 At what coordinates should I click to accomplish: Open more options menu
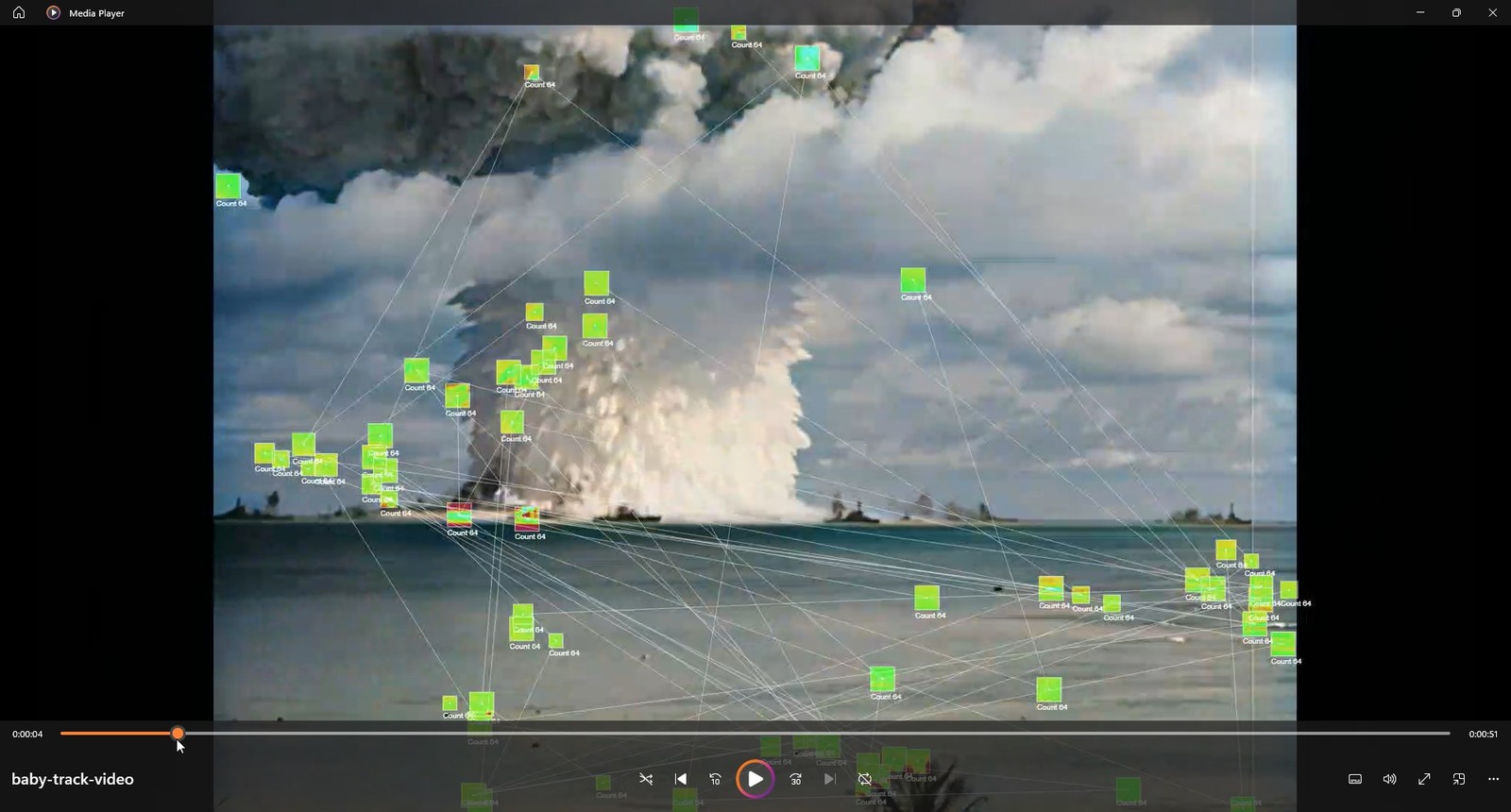click(x=1493, y=779)
